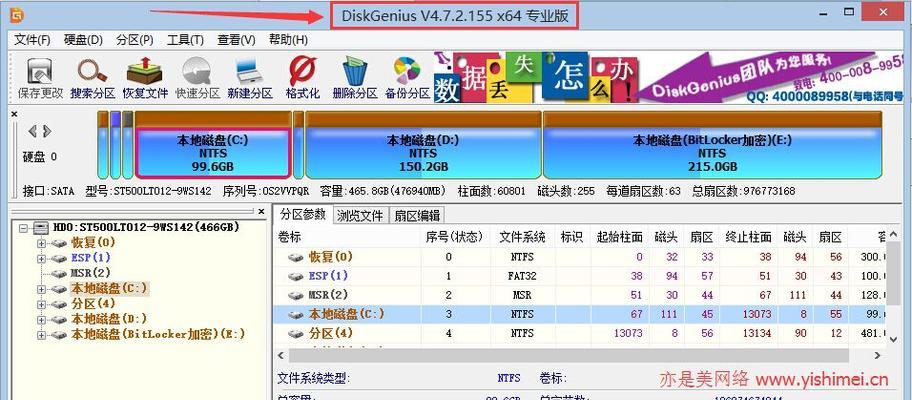
Task: Open the 工具(T) menu
Action: point(185,40)
